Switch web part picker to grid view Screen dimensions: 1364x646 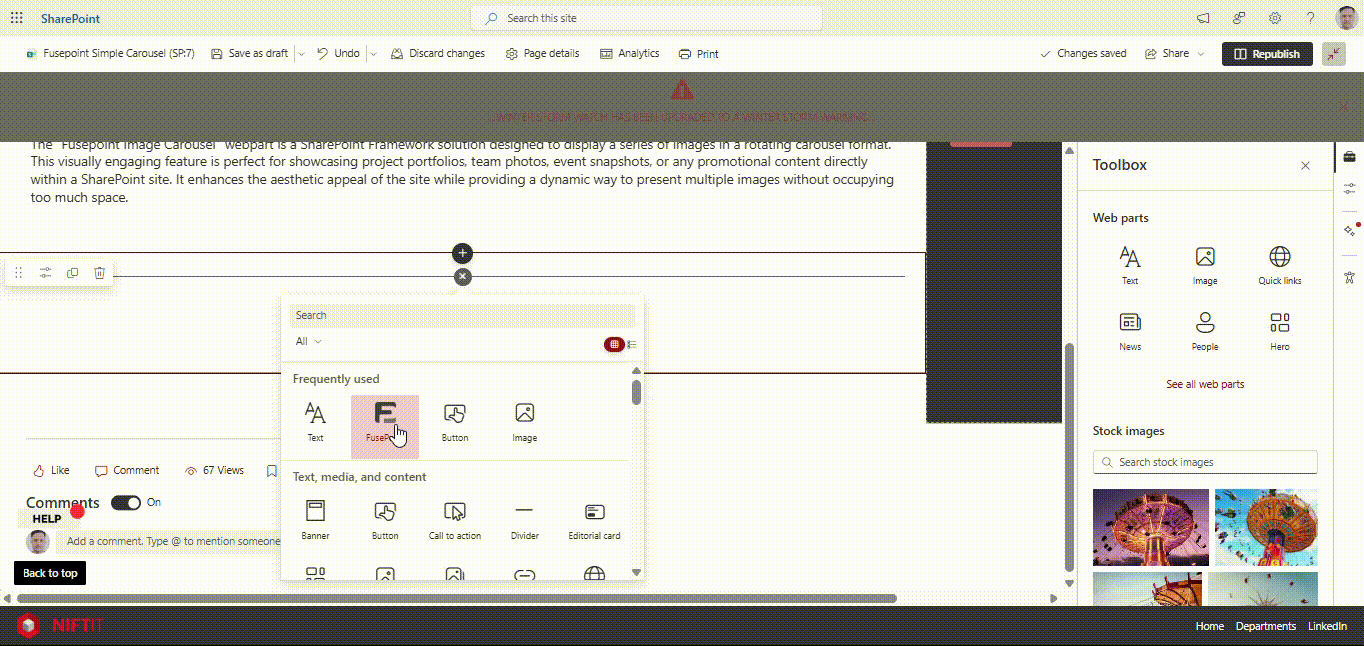point(614,344)
